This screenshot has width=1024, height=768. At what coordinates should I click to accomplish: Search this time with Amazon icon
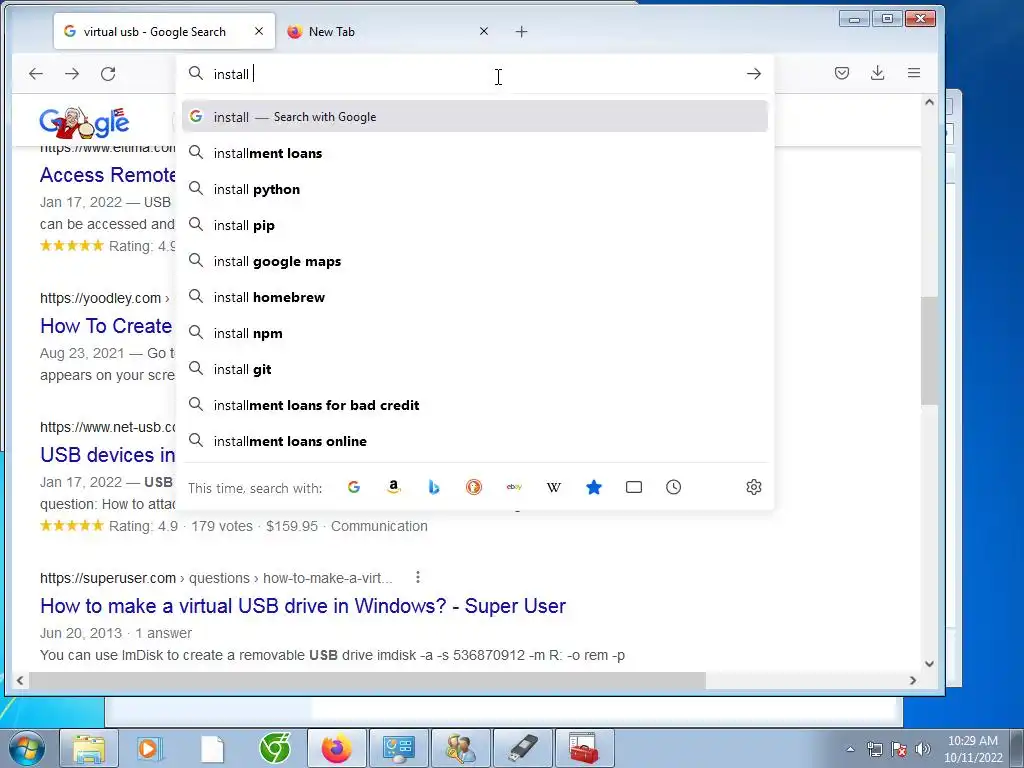(394, 487)
